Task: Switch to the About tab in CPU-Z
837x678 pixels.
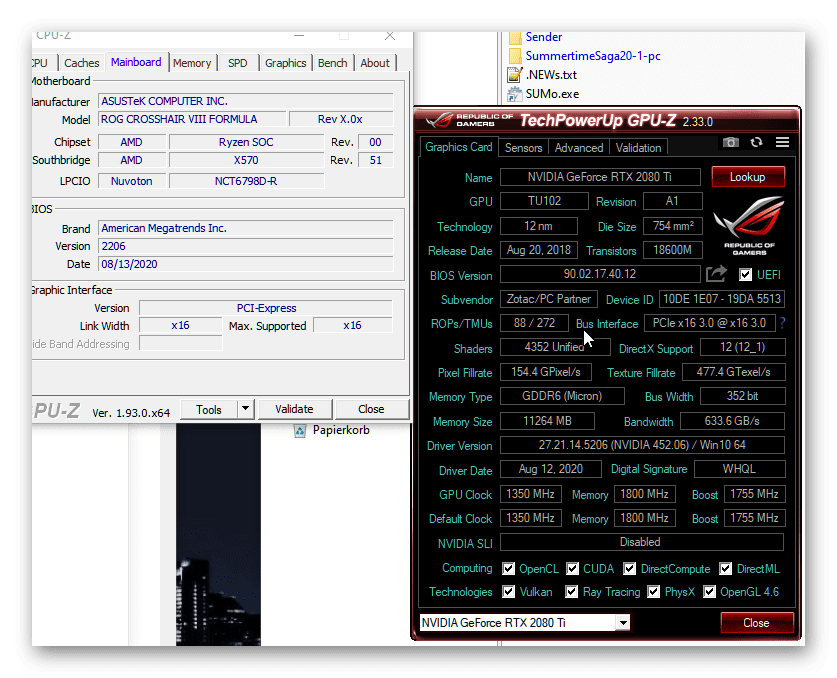Action: point(375,63)
